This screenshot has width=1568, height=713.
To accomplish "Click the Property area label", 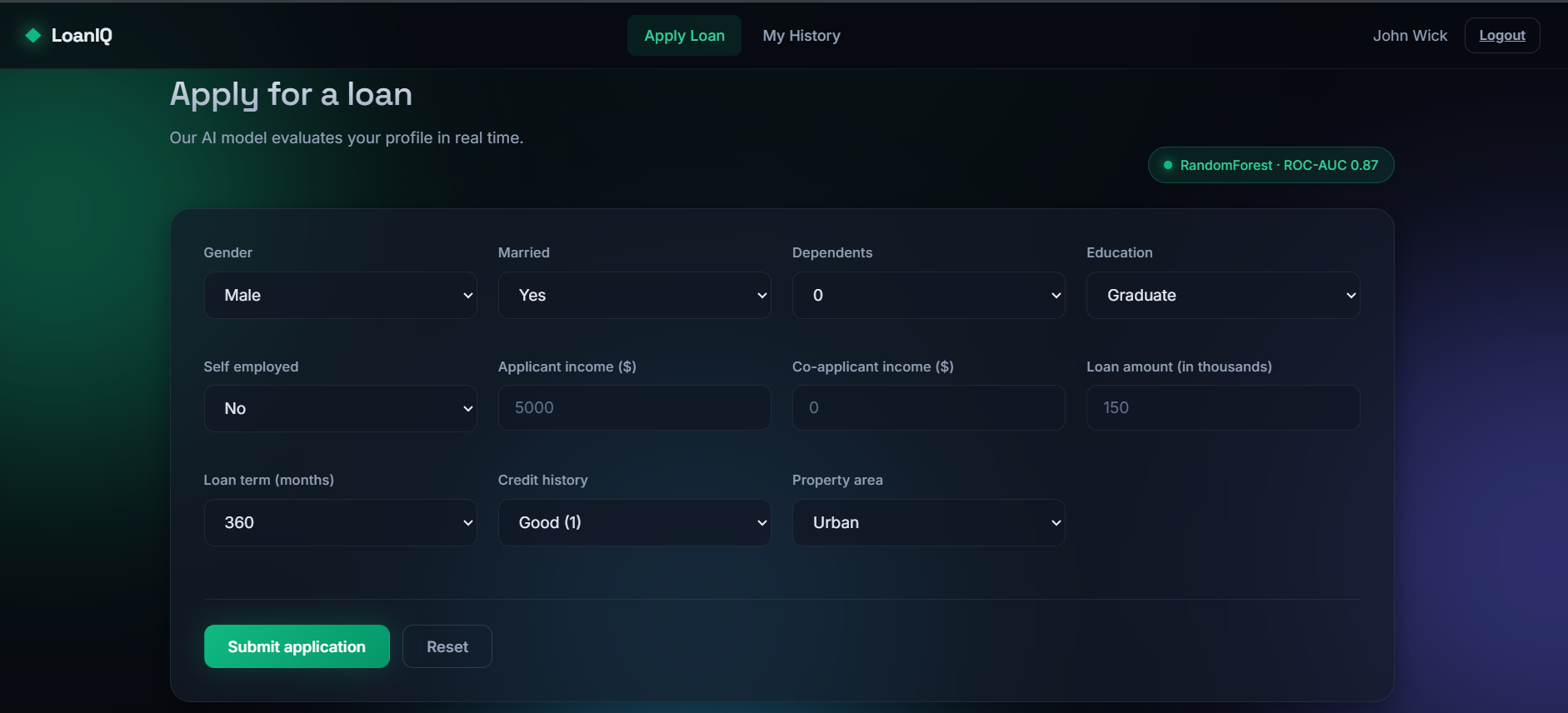I will point(837,480).
